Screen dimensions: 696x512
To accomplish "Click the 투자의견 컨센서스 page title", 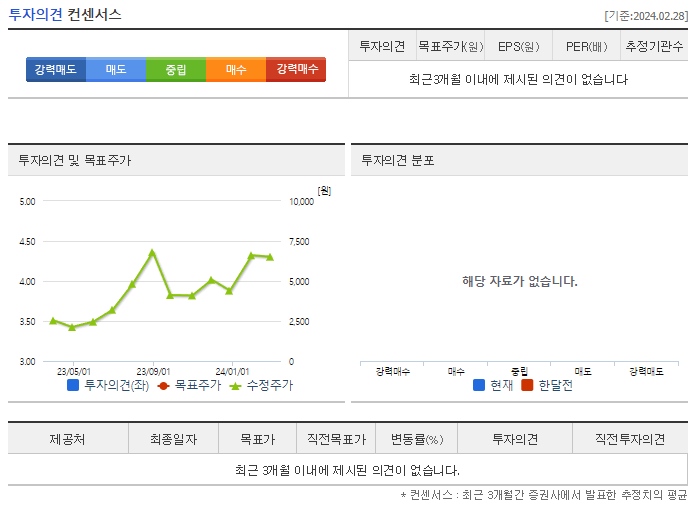I will (x=65, y=15).
